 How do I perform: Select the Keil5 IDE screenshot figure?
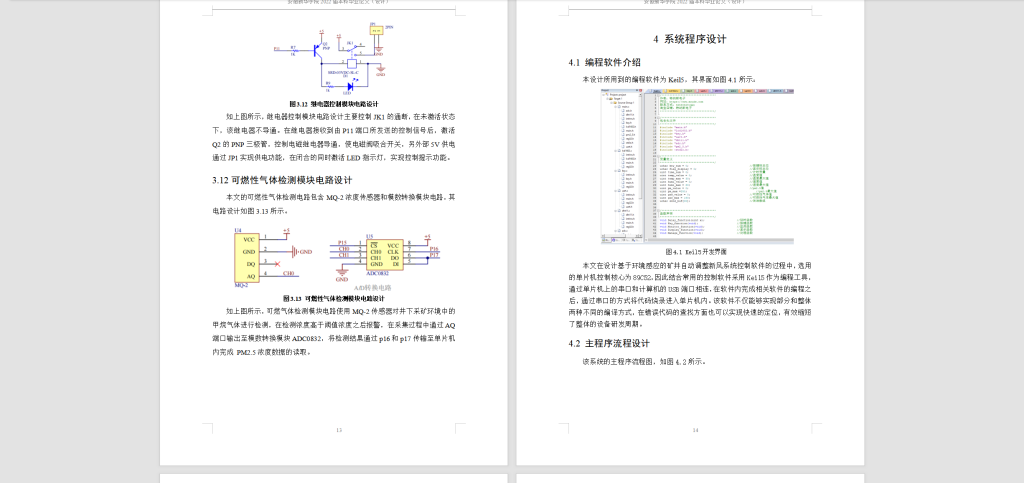point(697,167)
